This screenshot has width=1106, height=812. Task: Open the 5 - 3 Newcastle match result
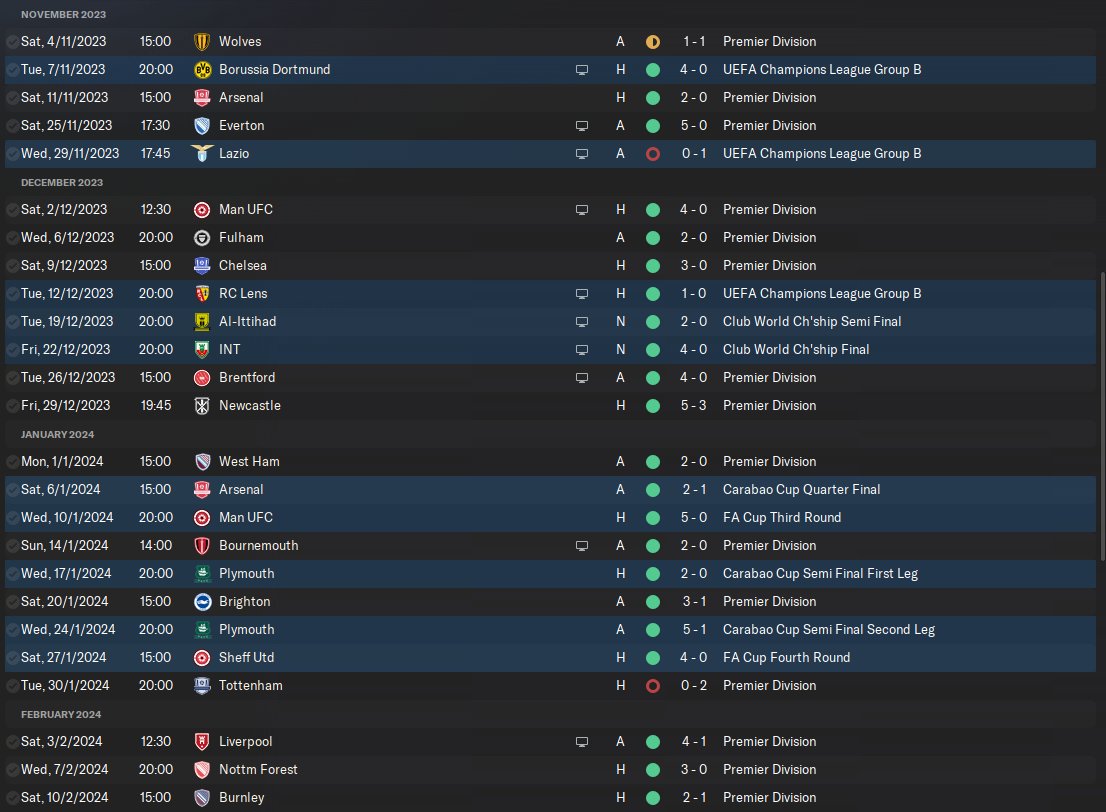pos(693,406)
